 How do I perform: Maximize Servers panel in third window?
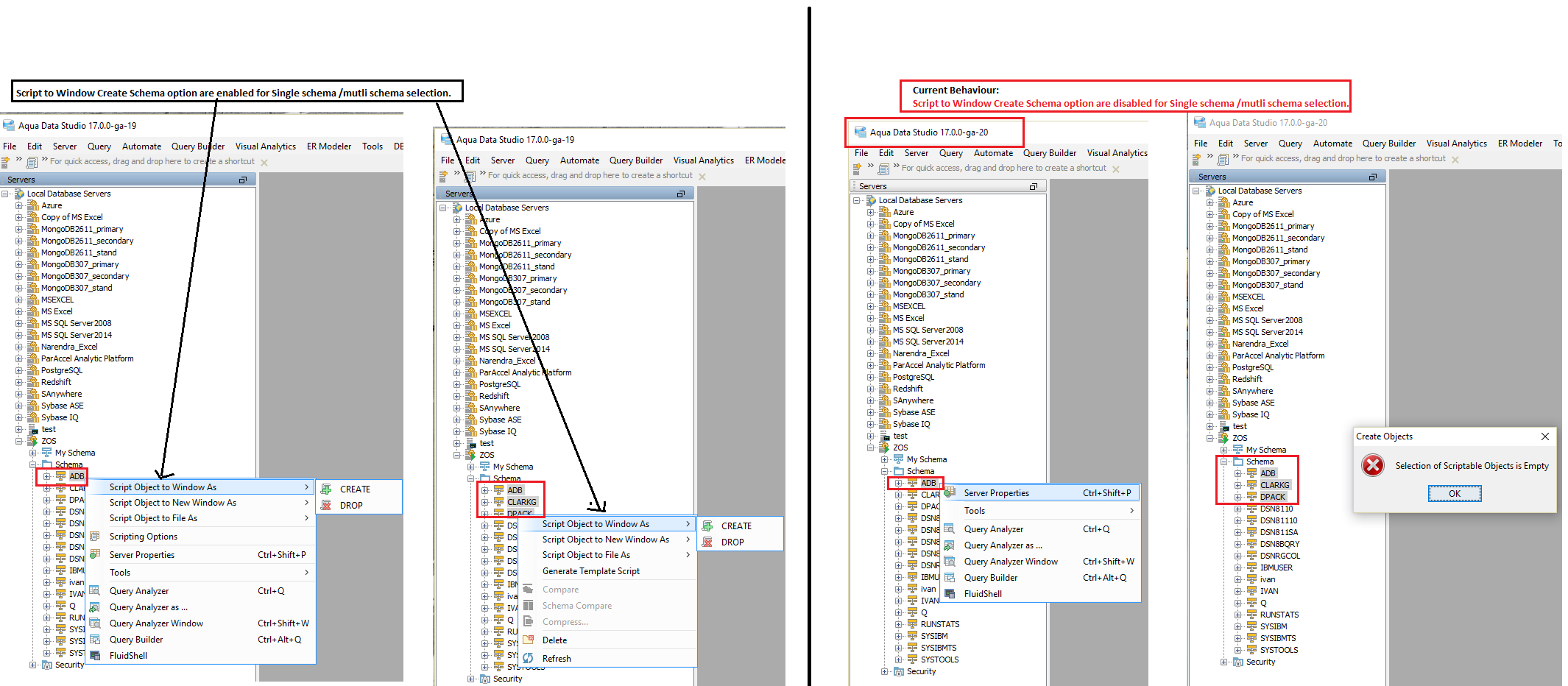click(x=1034, y=186)
